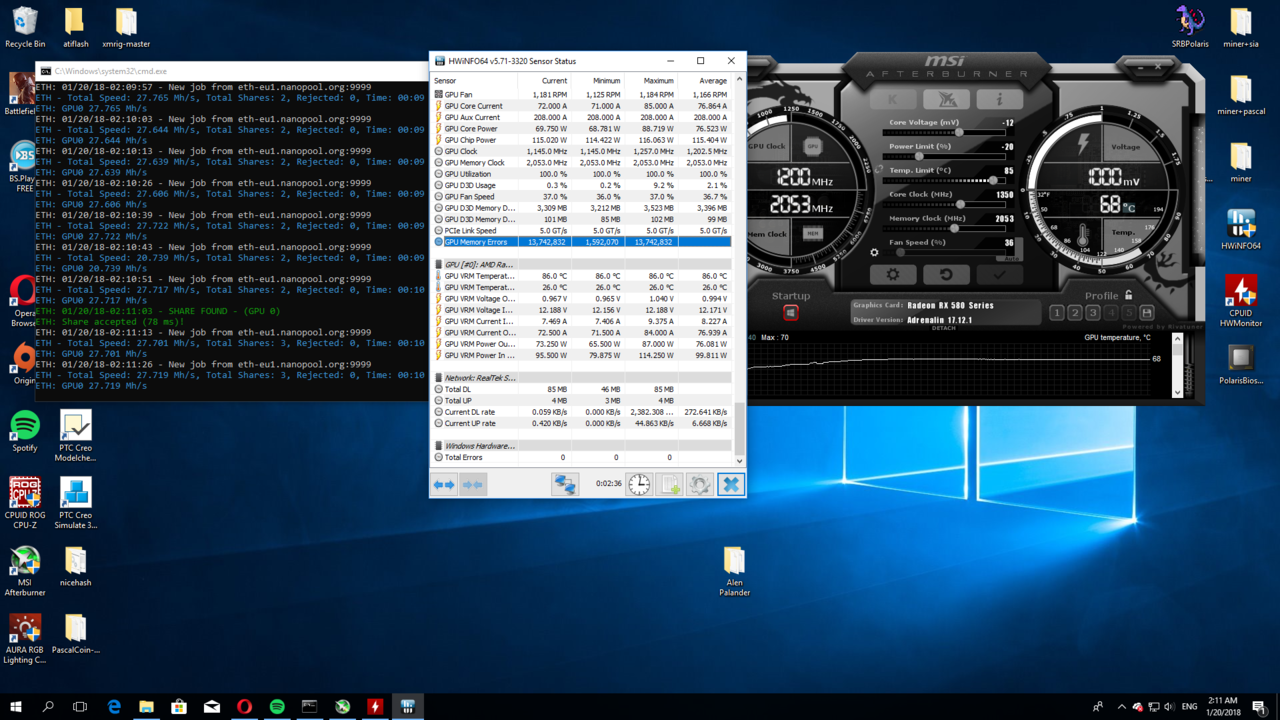Collapse HWiNFO sensor columns with the inward arrows
1280x720 pixels.
point(473,484)
